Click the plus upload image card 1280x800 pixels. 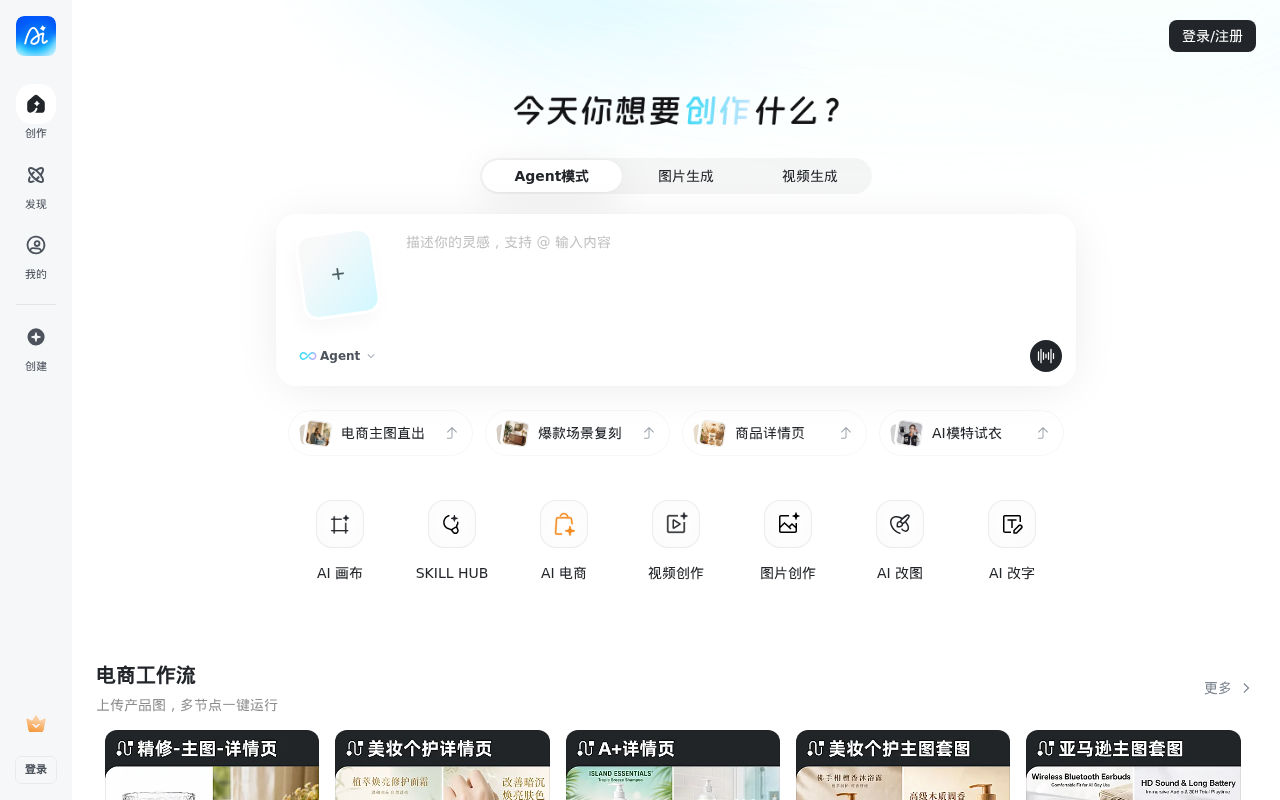pos(338,274)
